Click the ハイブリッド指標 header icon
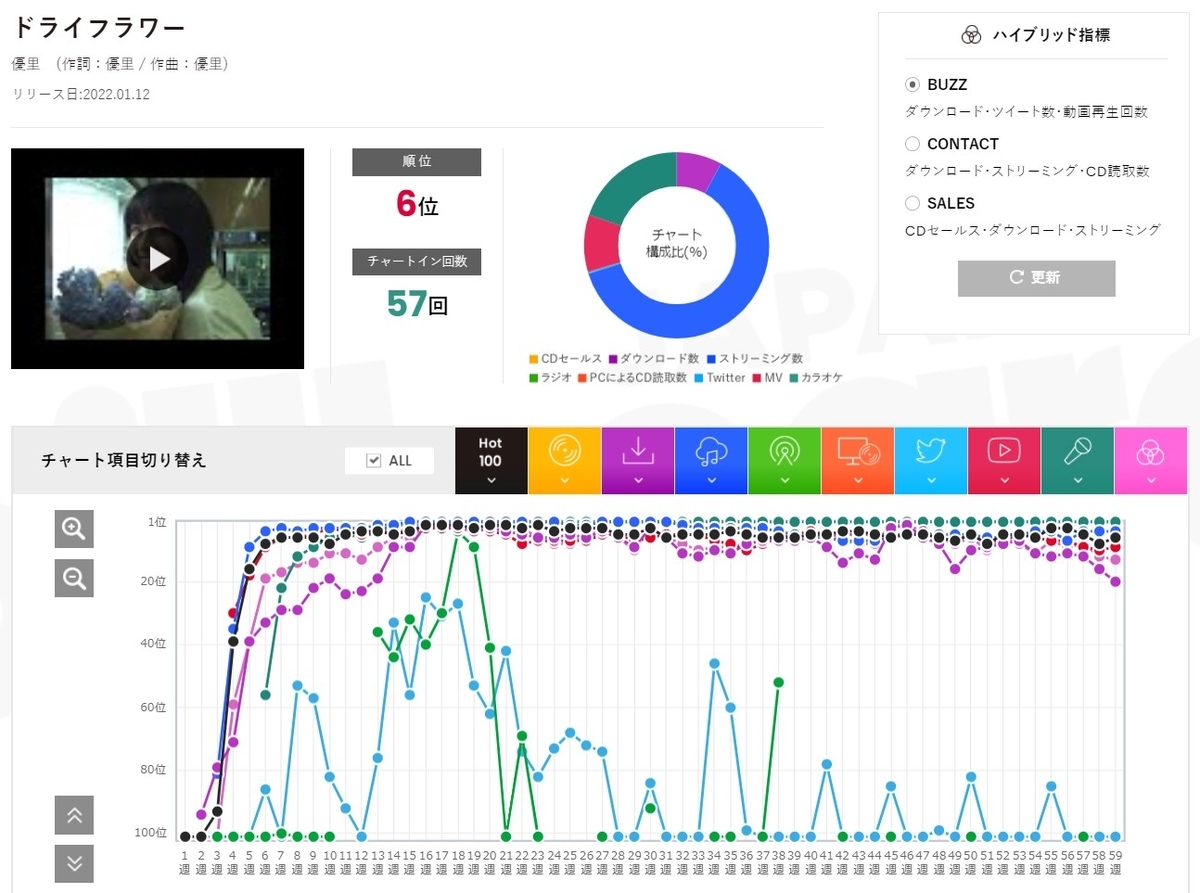Viewport: 1200px width, 893px height. (971, 35)
